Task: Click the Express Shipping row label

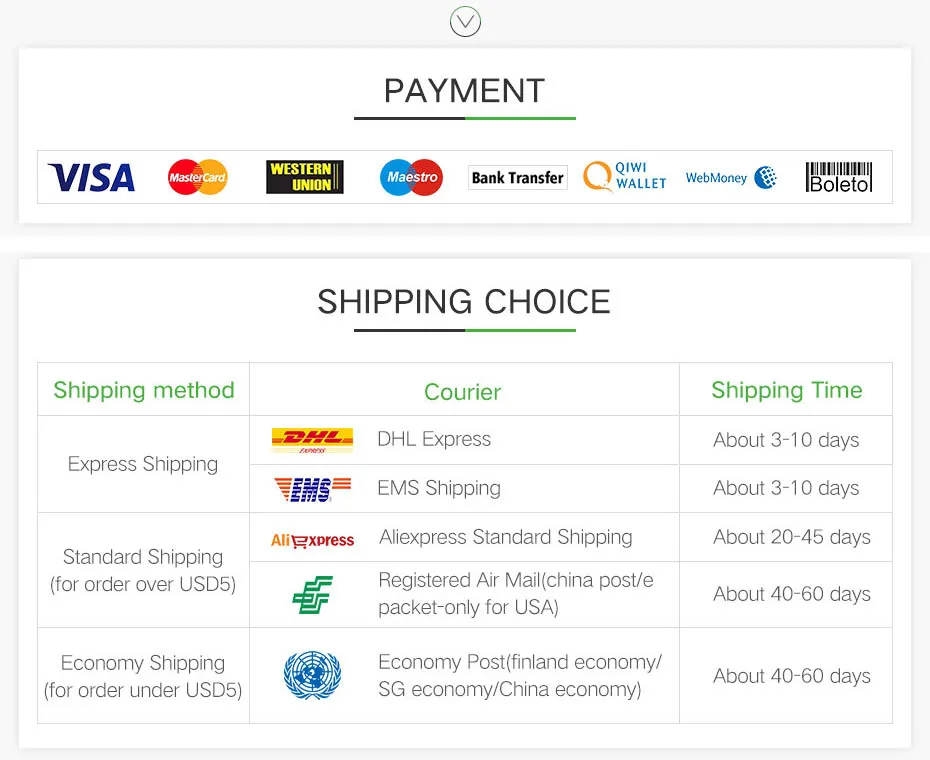Action: click(x=143, y=464)
